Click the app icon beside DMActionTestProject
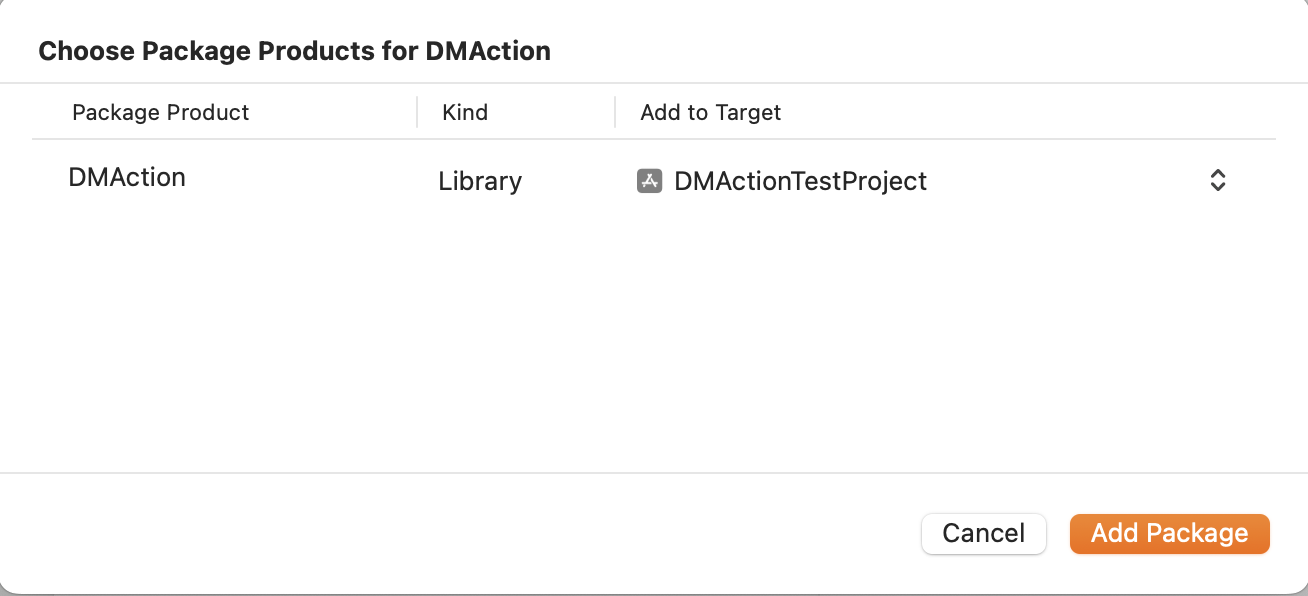The image size is (1308, 596). pos(649,181)
